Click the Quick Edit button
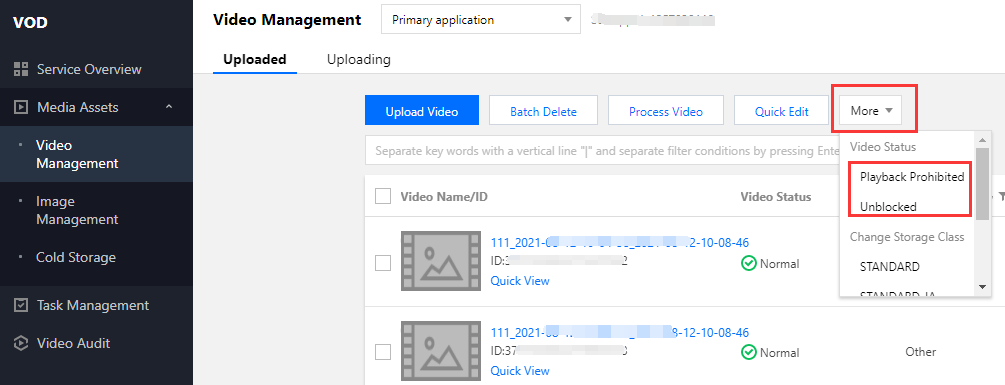 point(781,111)
